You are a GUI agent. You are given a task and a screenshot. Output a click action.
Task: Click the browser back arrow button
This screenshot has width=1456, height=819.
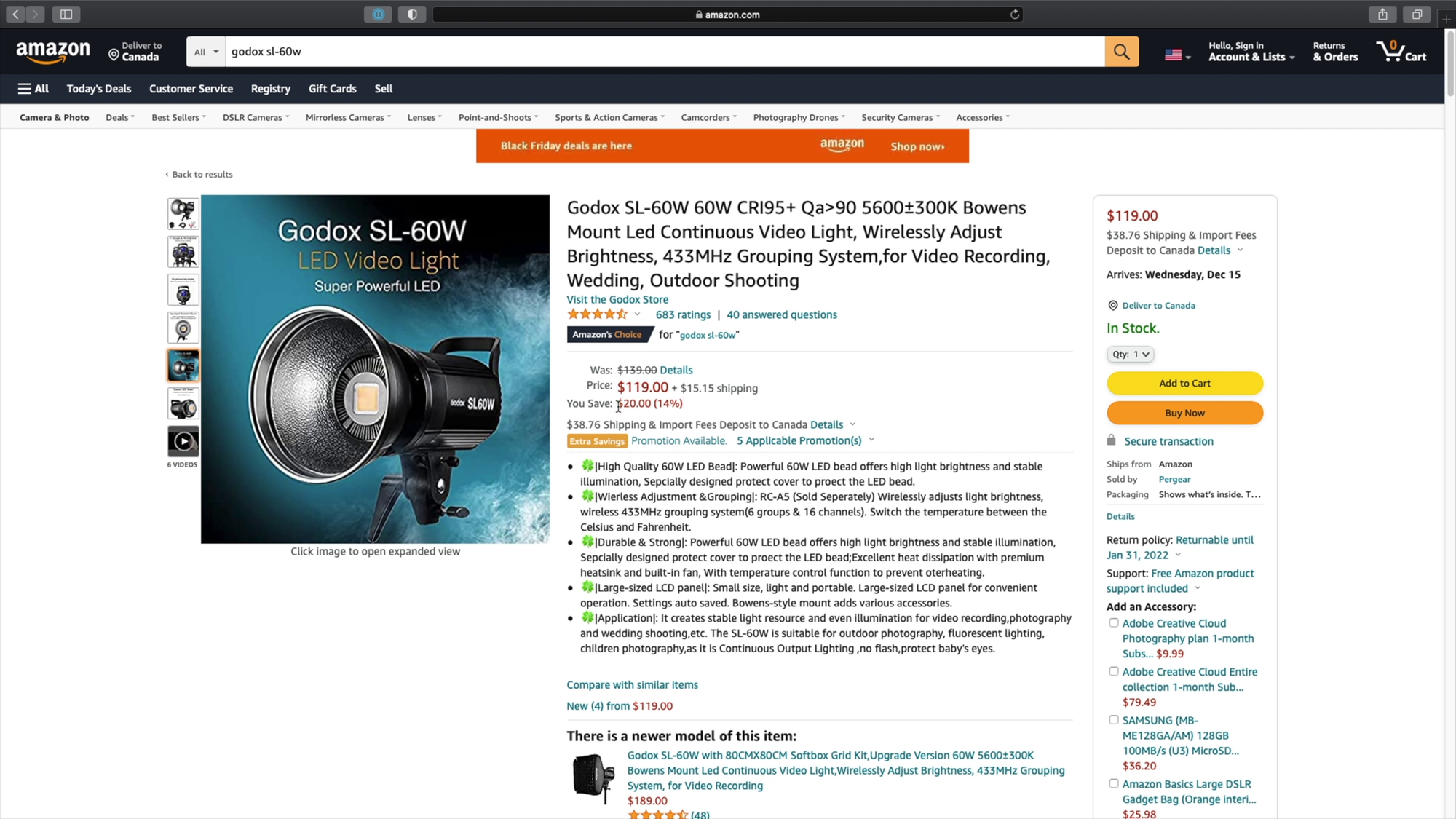coord(15,15)
